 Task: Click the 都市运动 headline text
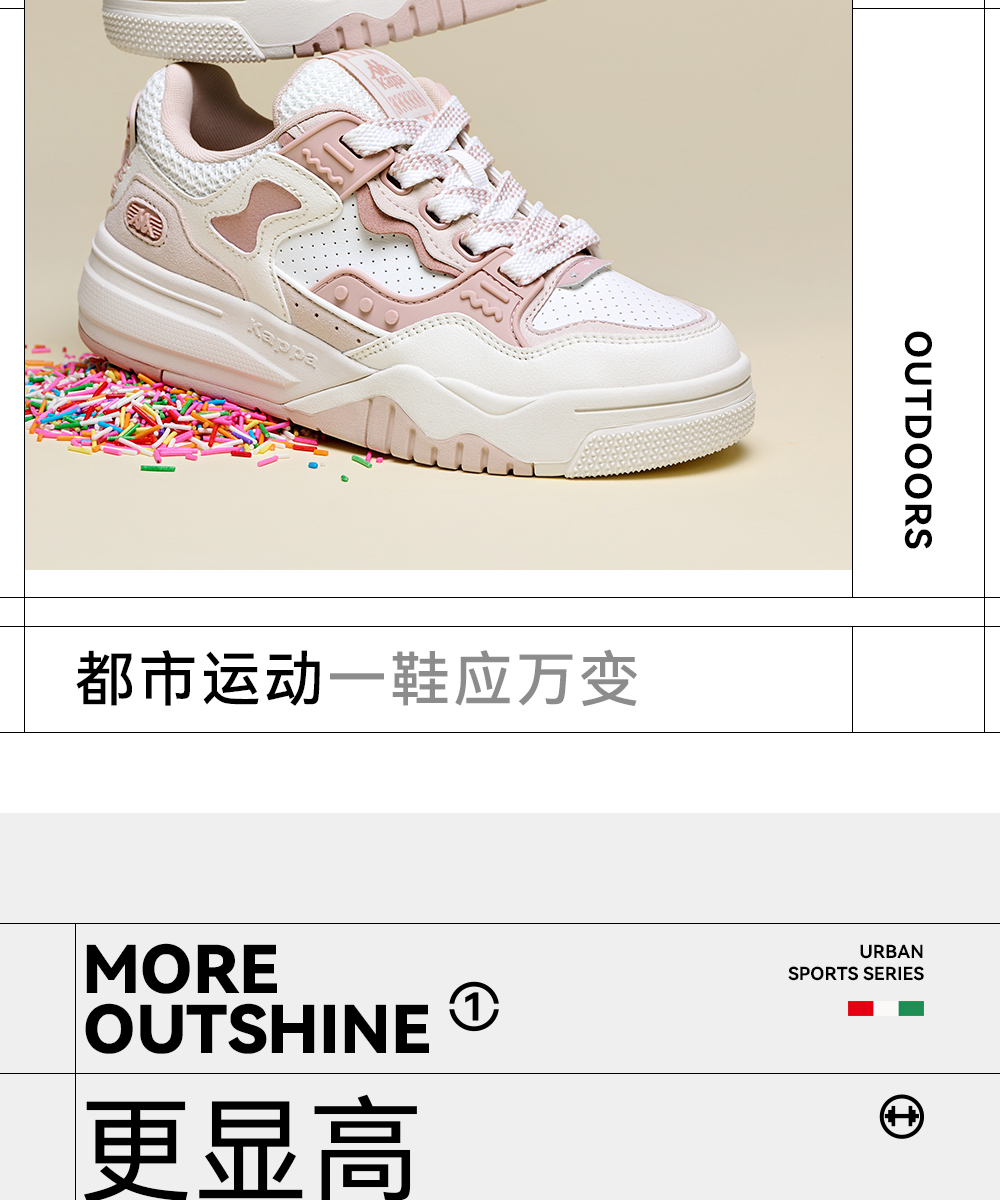200,679
